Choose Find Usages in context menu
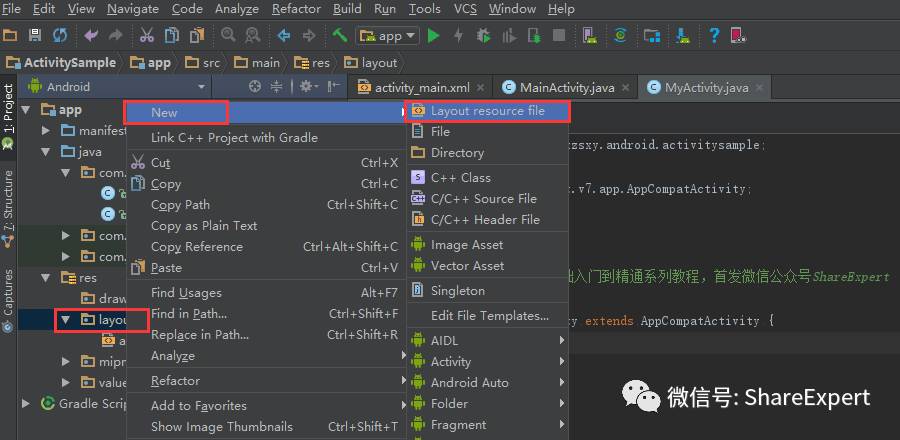 [266, 293]
